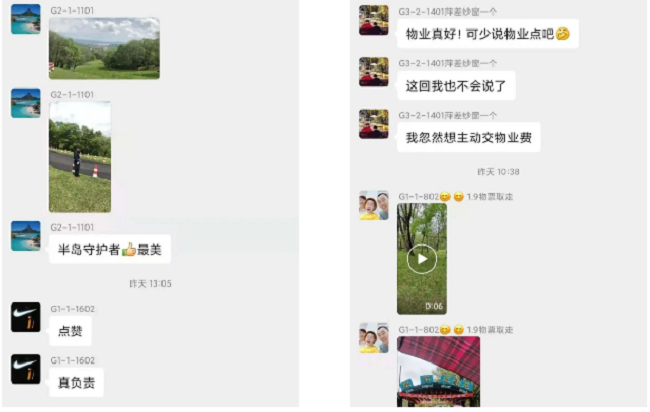This screenshot has width=650, height=412.
Task: Tap the beach avatar beside the guard photo
Action: 26,103
